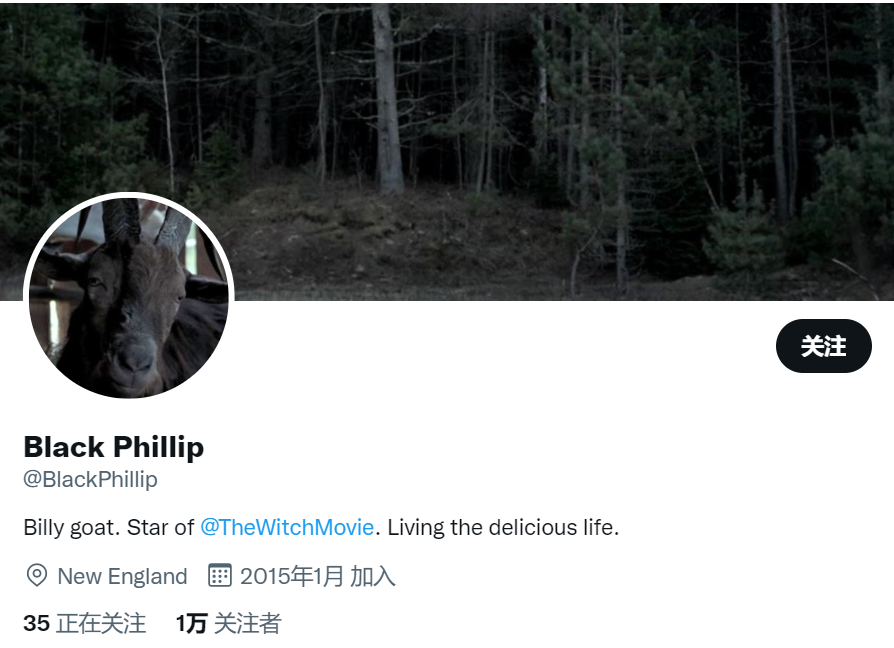Select the @BlackPhillip handle text

coord(90,479)
